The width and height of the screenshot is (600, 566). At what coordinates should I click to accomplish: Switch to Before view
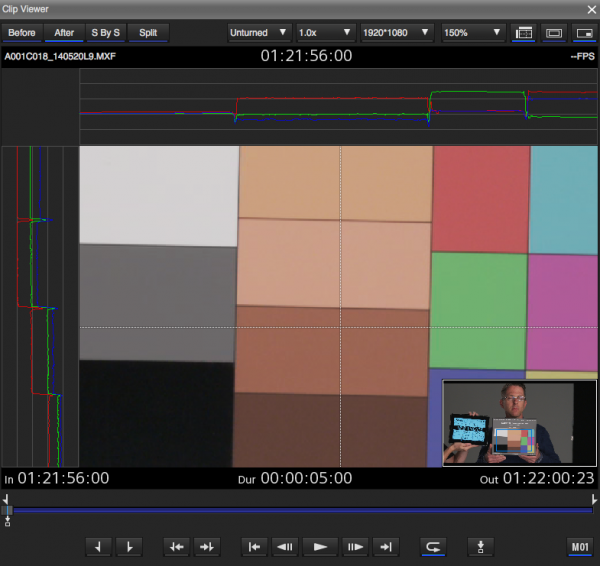[22, 32]
